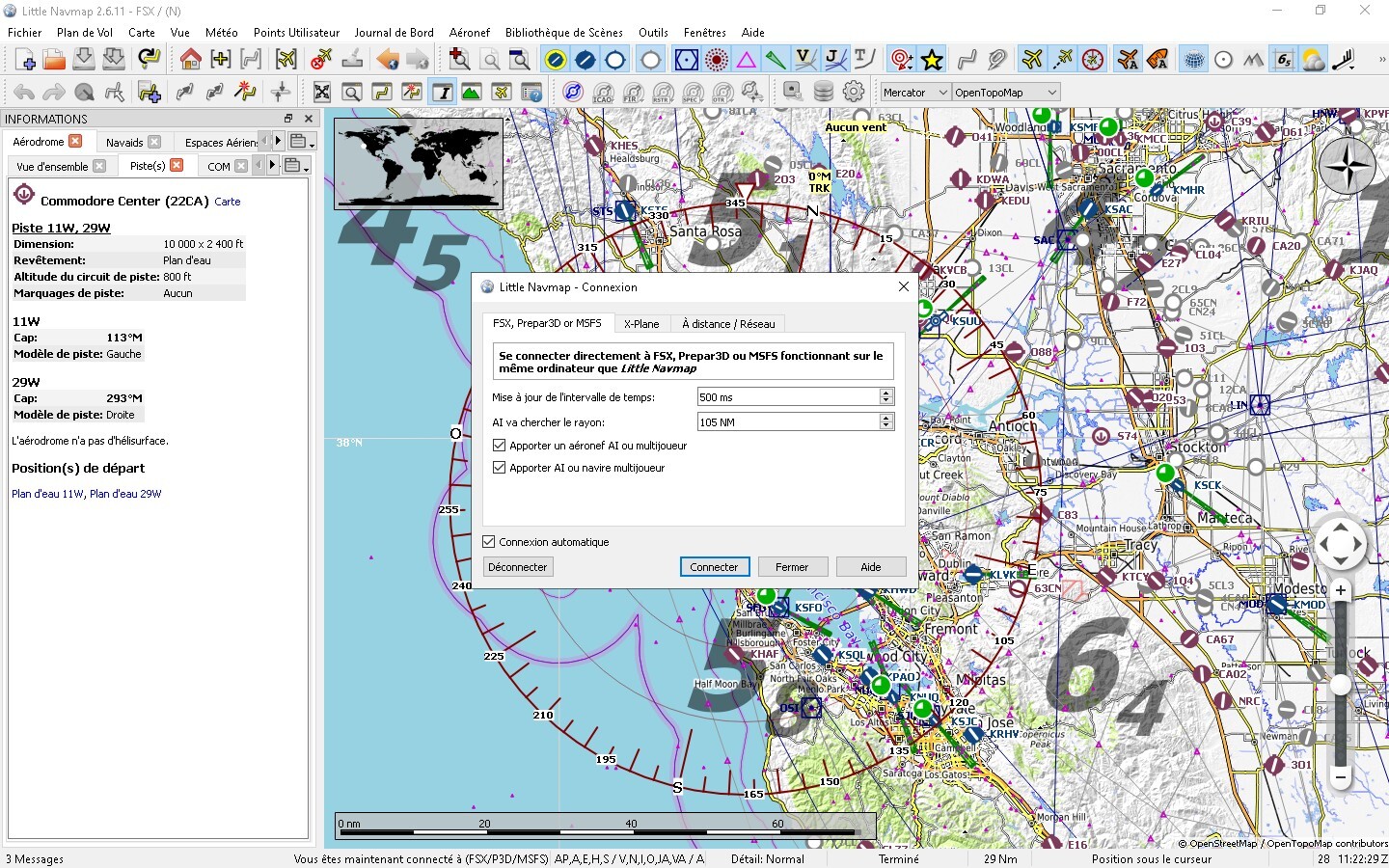Click the zoom-in magnifier icon

point(459,60)
